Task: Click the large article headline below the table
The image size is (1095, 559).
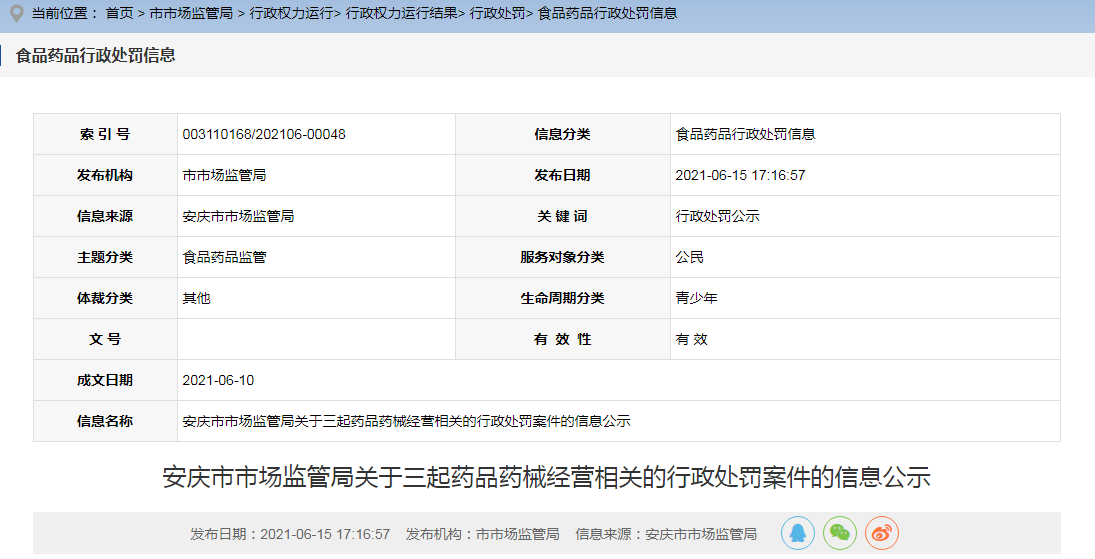Action: 546,477
